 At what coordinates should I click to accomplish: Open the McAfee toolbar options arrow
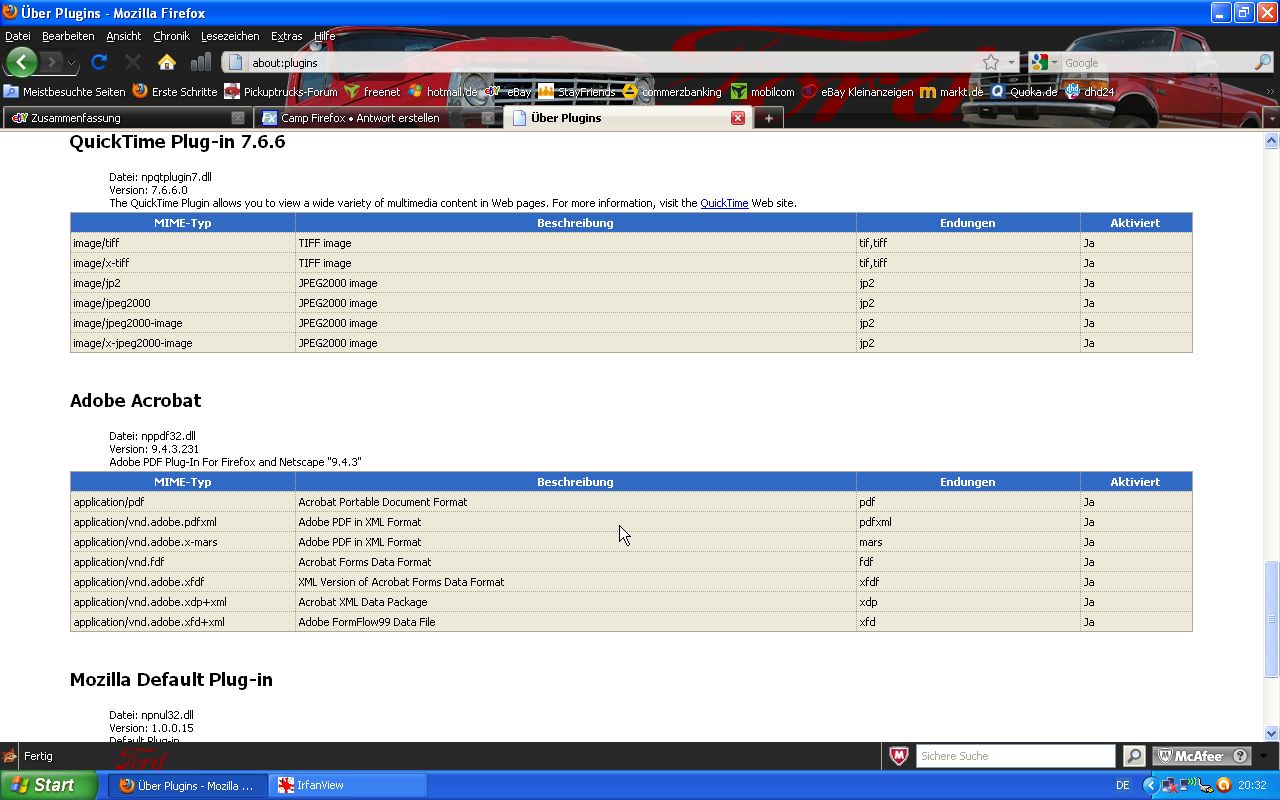1263,756
